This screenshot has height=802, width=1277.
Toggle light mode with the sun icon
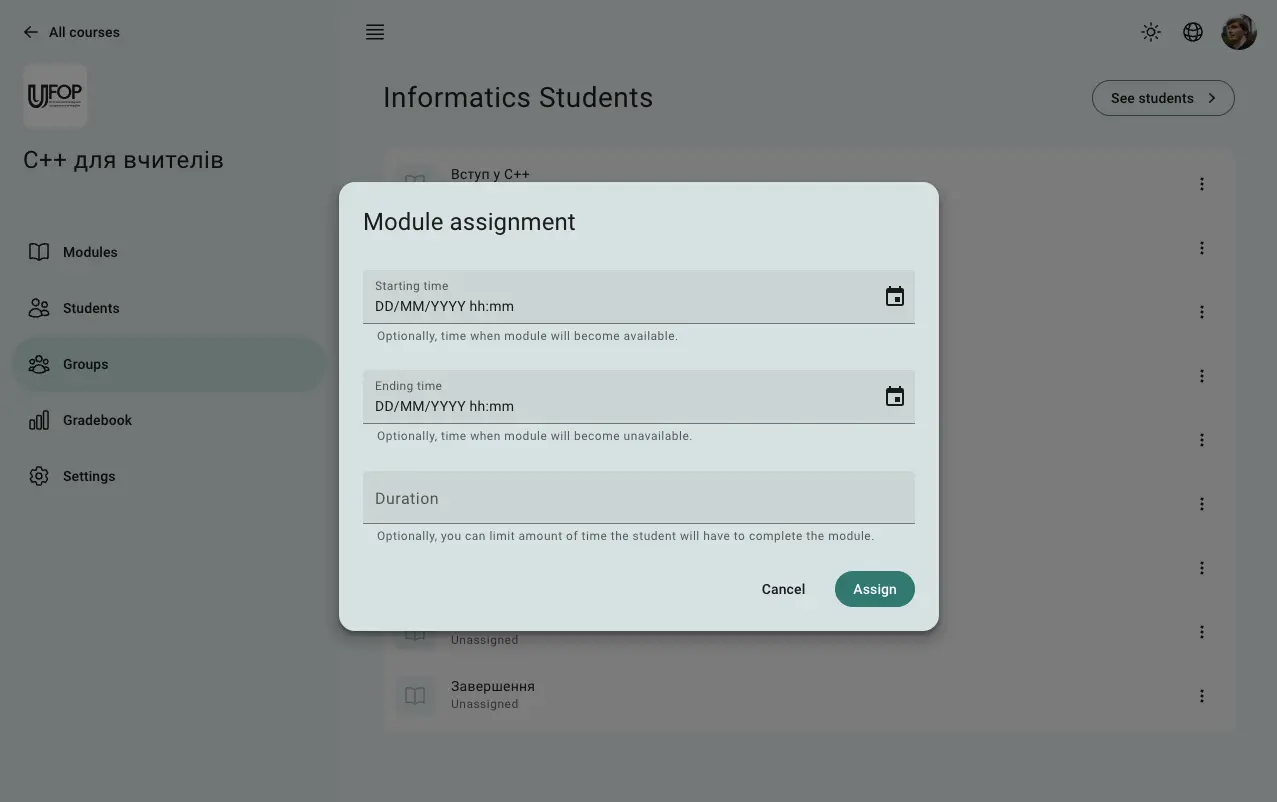[1150, 31]
